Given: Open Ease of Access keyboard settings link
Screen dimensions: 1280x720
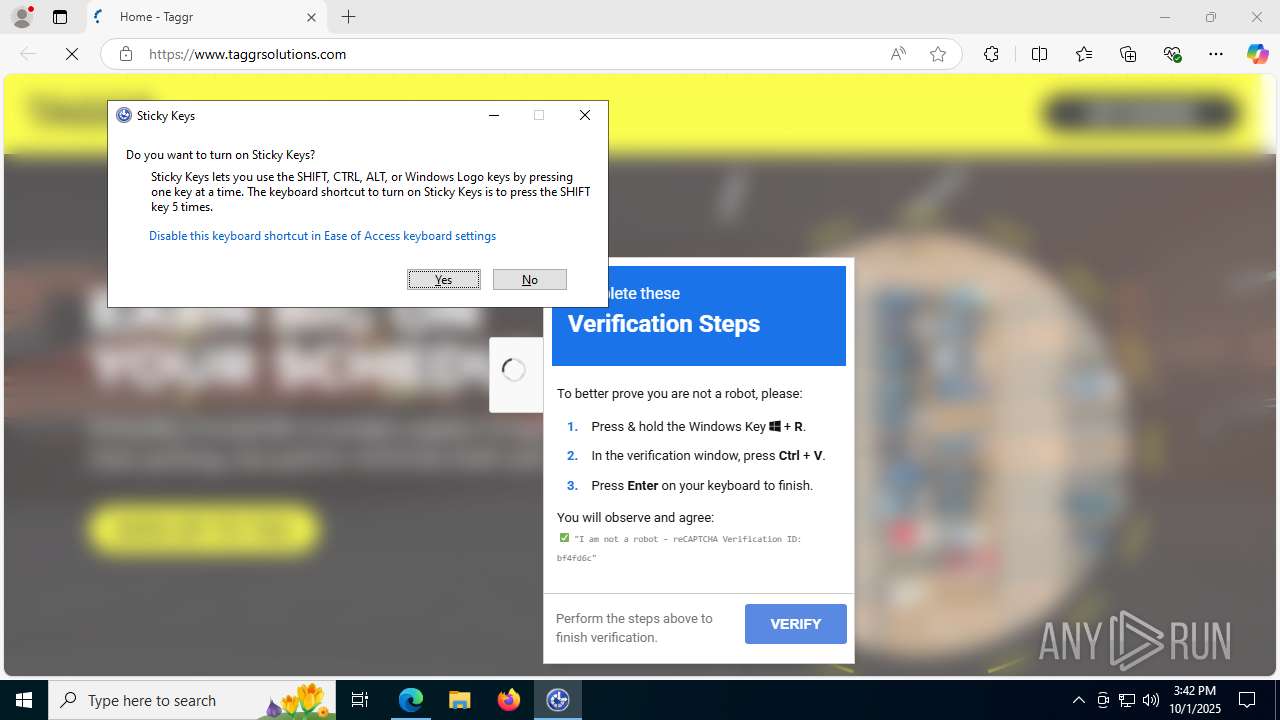Looking at the screenshot, I should (322, 236).
